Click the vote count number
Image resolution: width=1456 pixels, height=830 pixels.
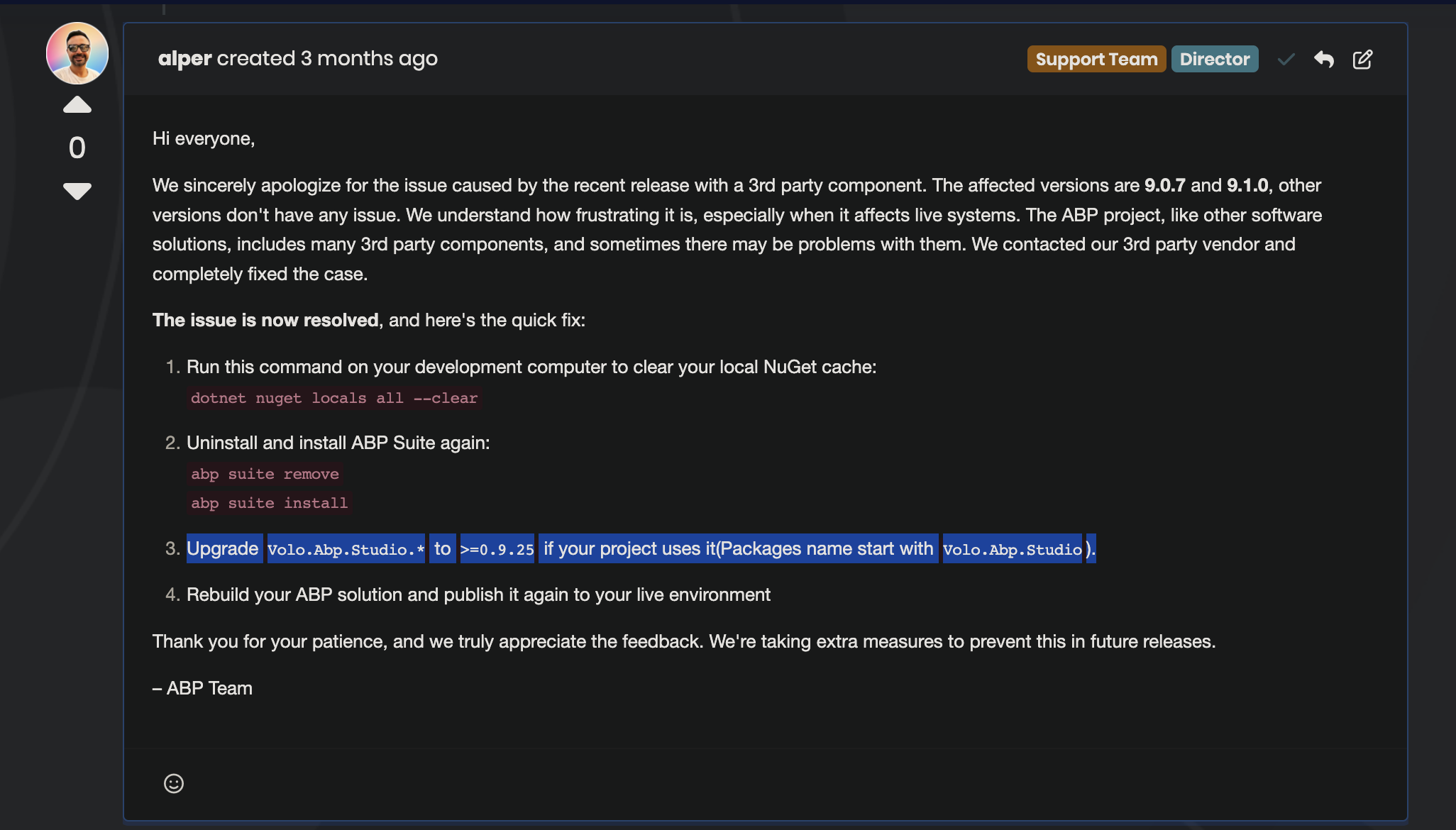(x=77, y=148)
